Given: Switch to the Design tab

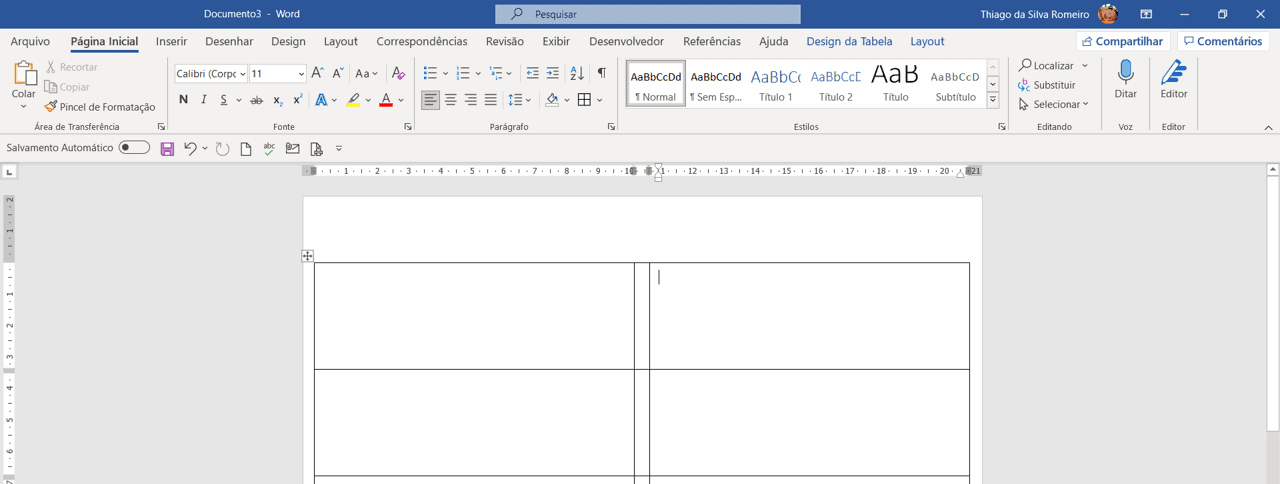Looking at the screenshot, I should click(288, 42).
